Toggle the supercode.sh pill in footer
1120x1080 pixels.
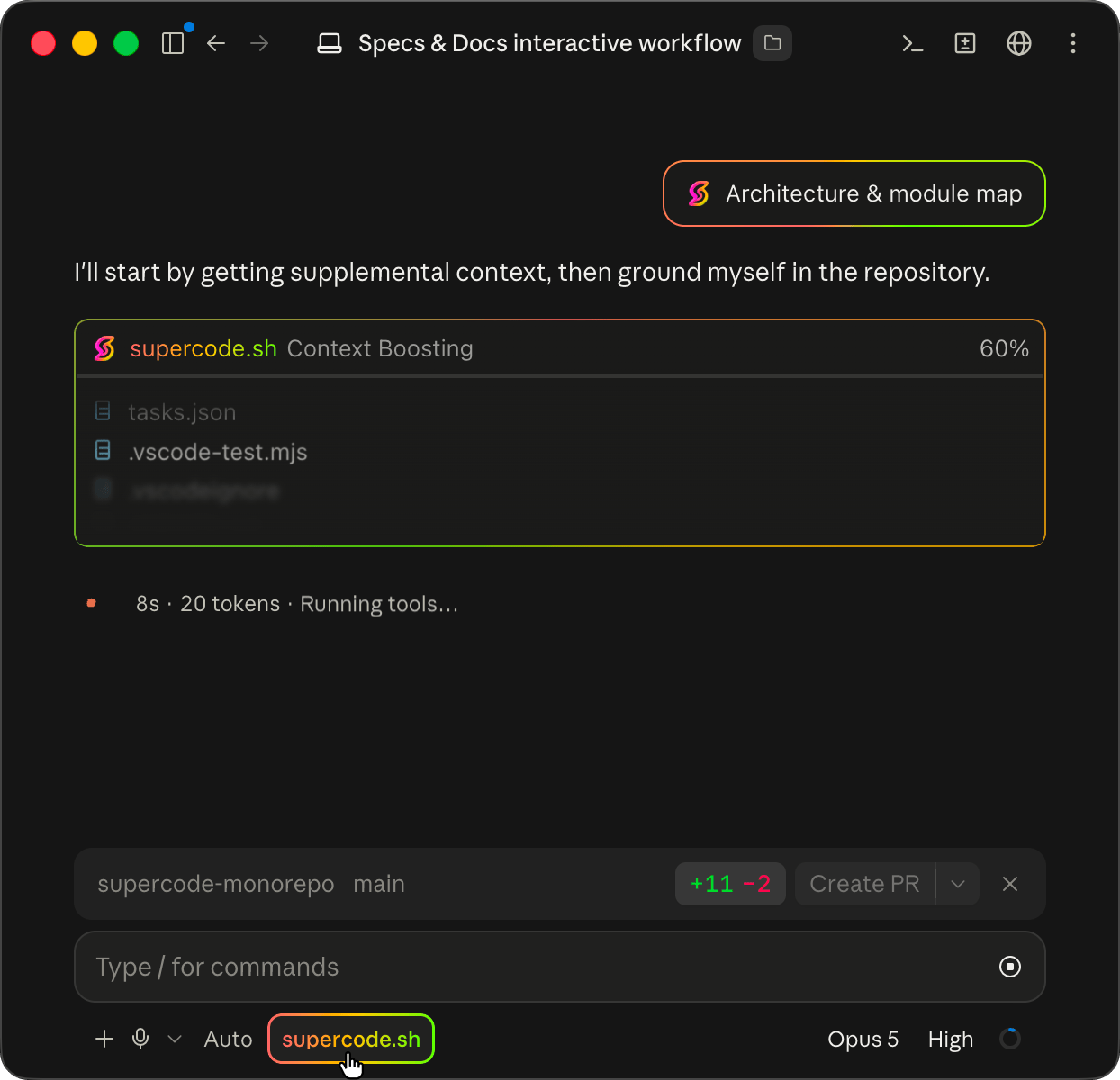[351, 1039]
